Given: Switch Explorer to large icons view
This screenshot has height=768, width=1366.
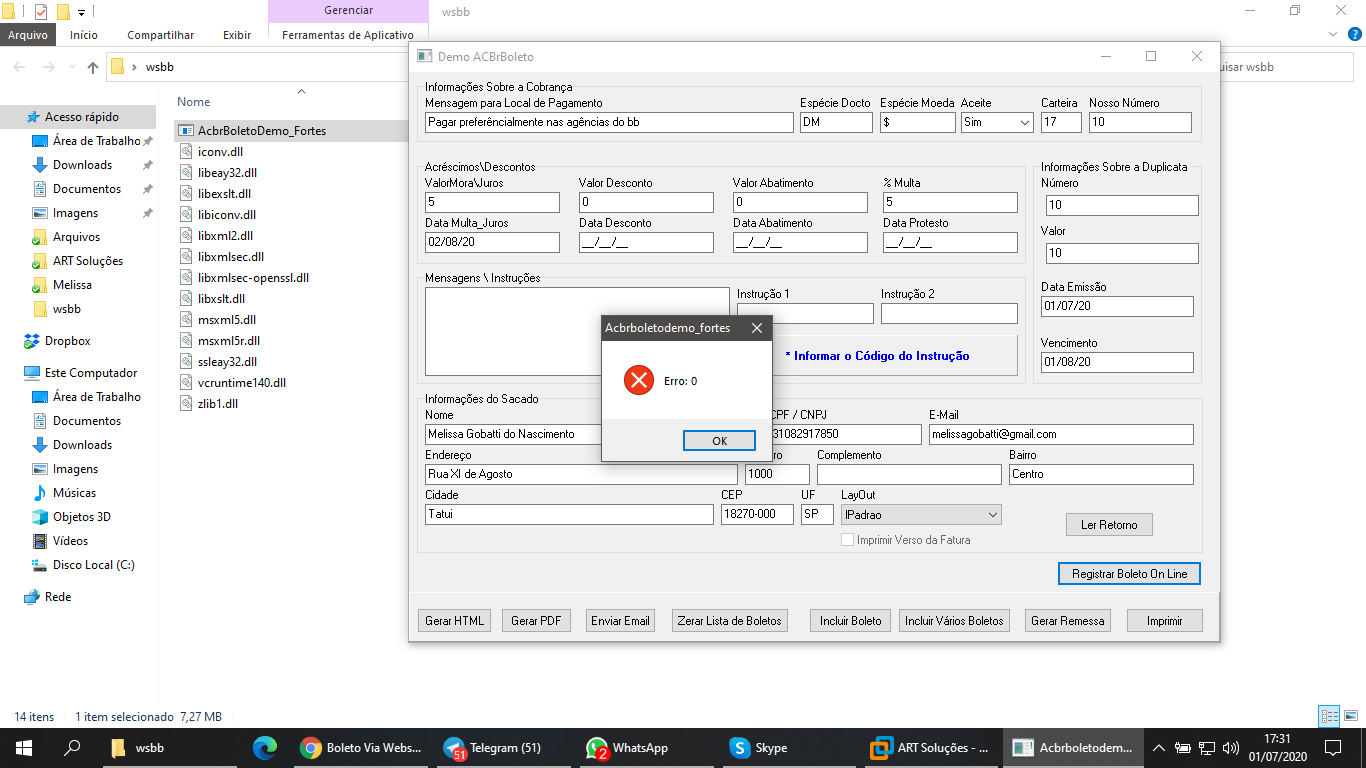Looking at the screenshot, I should click(x=1352, y=716).
